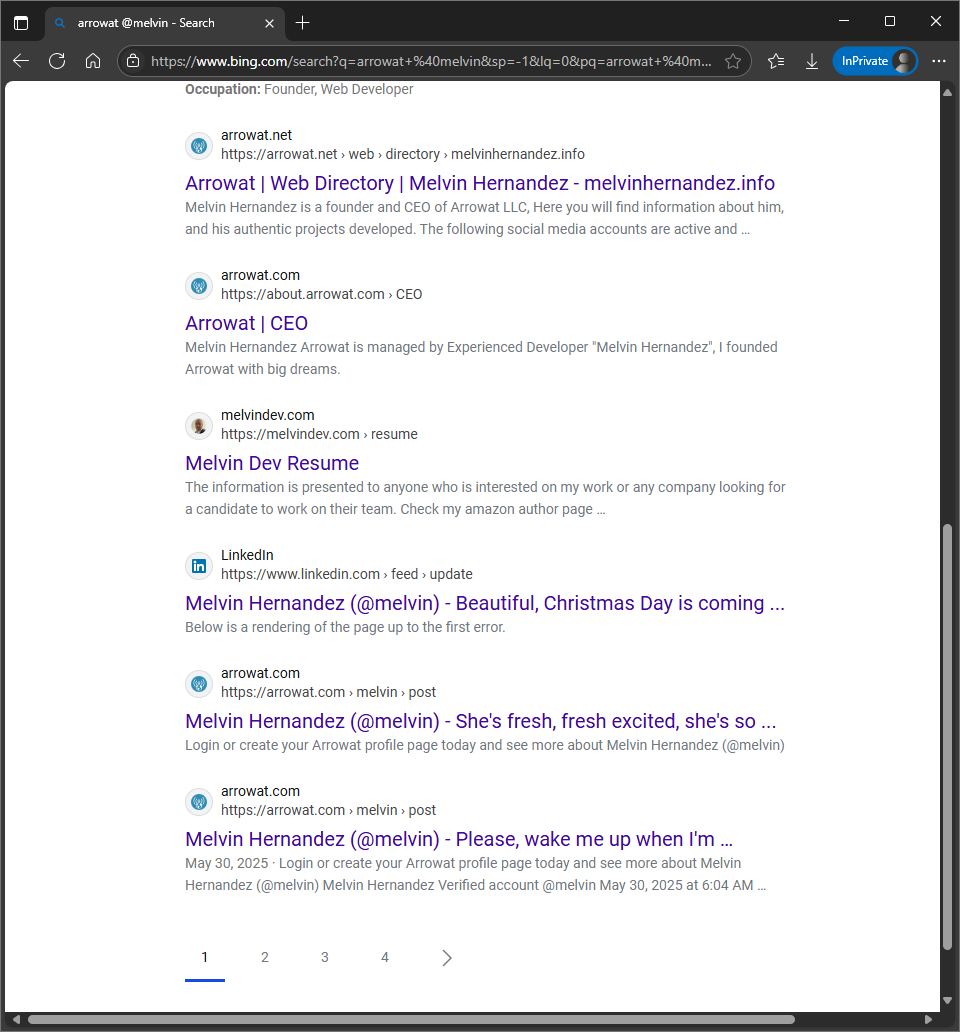Screen dimensions: 960x1032
Task: Click 'Melvin Hernandez is a founder and CEO' snippet
Action: point(484,218)
